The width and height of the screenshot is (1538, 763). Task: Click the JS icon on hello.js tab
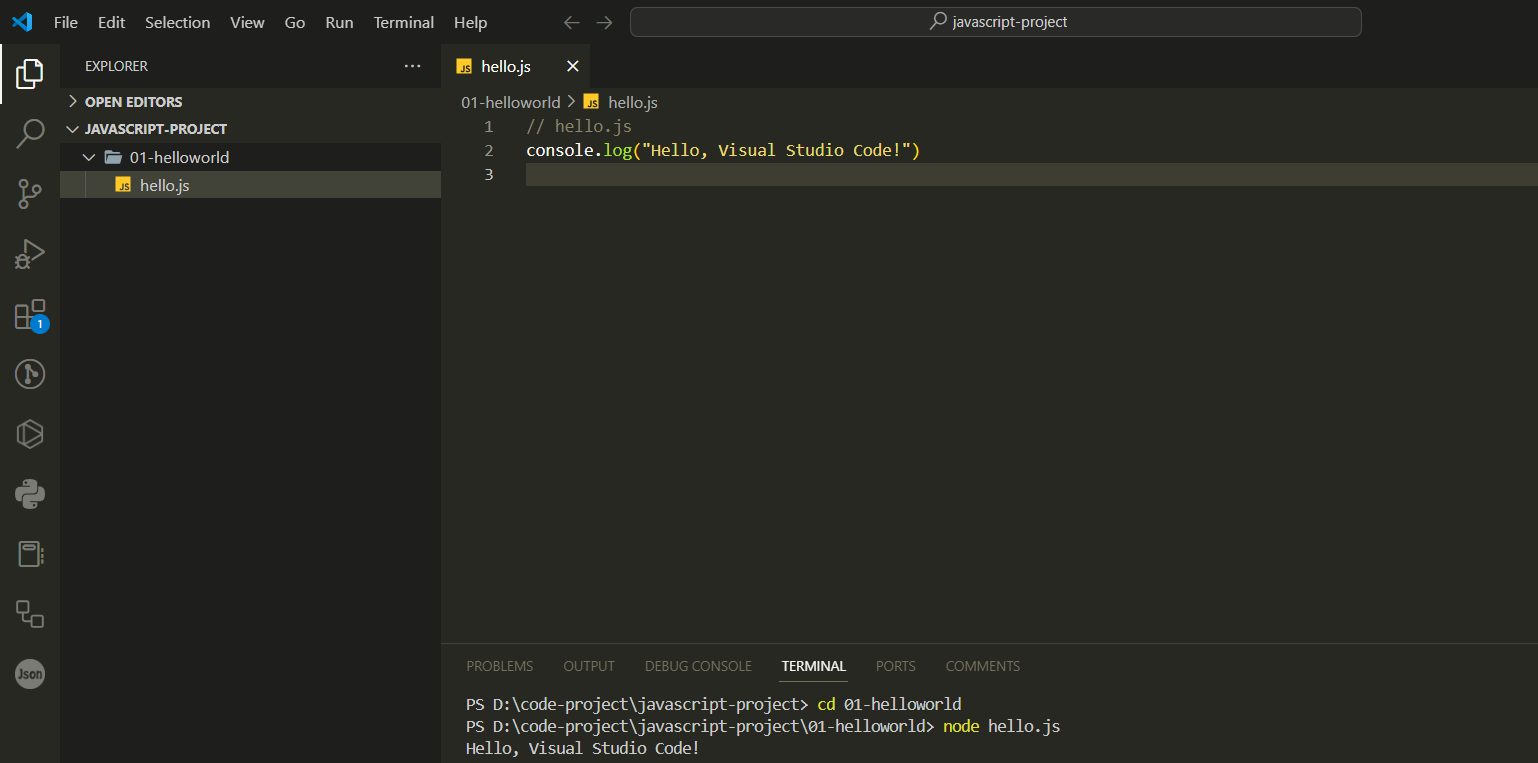[x=464, y=66]
